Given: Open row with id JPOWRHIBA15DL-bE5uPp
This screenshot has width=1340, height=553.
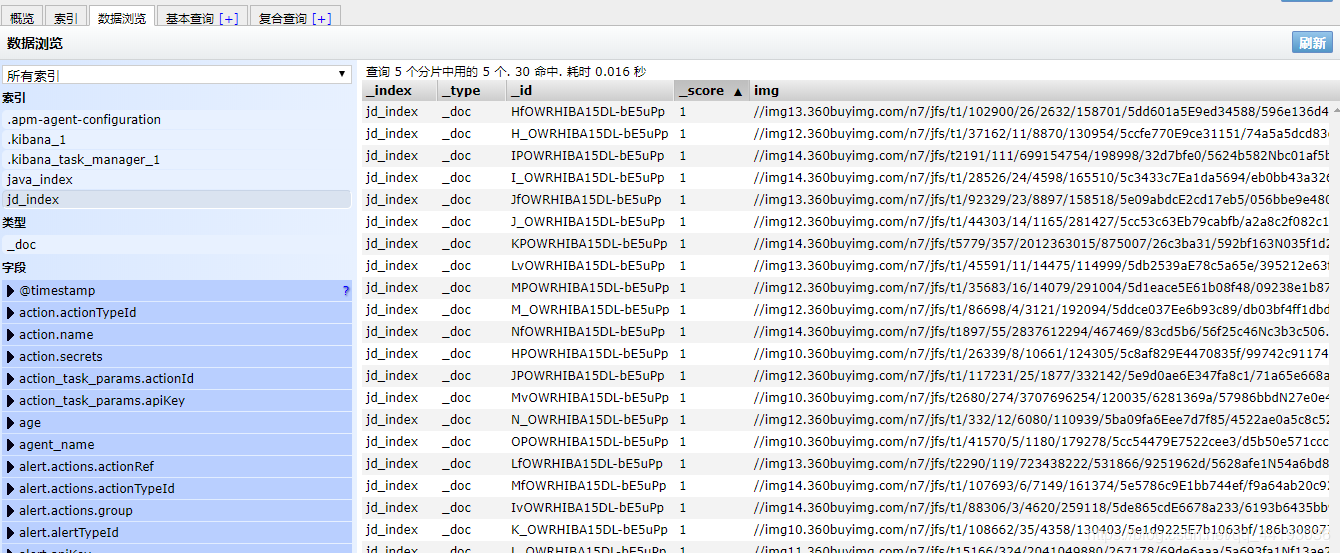Looking at the screenshot, I should (x=850, y=375).
